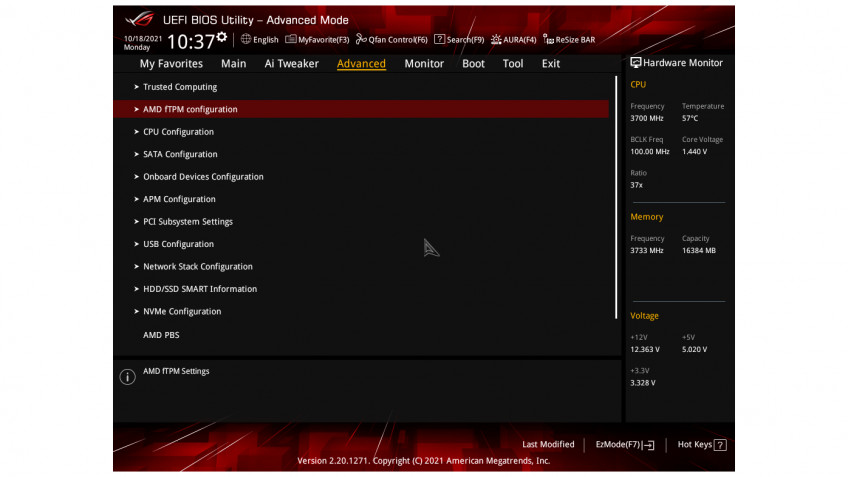Click the Last Modified button

click(x=548, y=445)
